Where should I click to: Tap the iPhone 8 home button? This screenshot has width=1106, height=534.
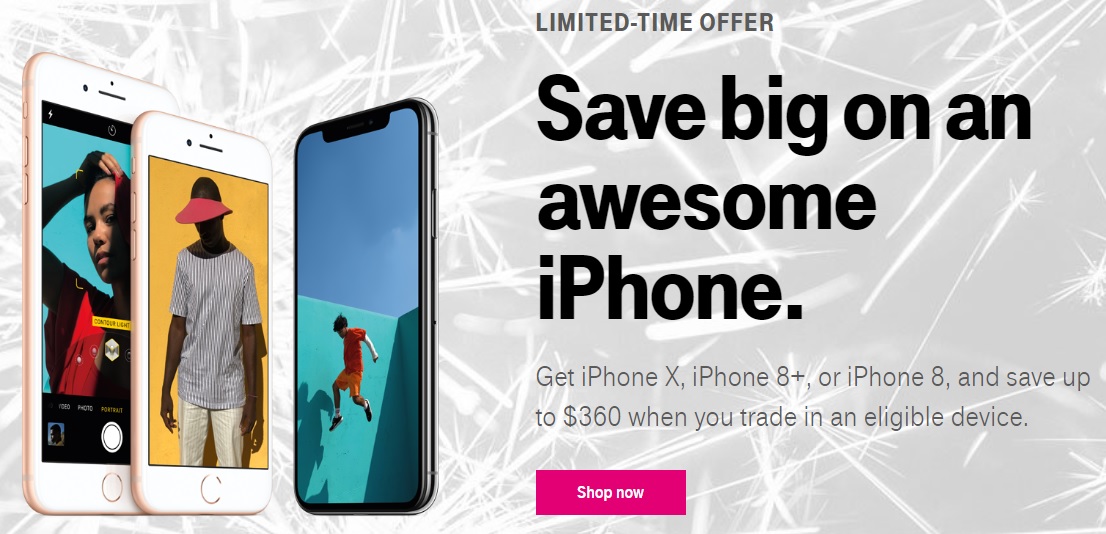pyautogui.click(x=211, y=489)
